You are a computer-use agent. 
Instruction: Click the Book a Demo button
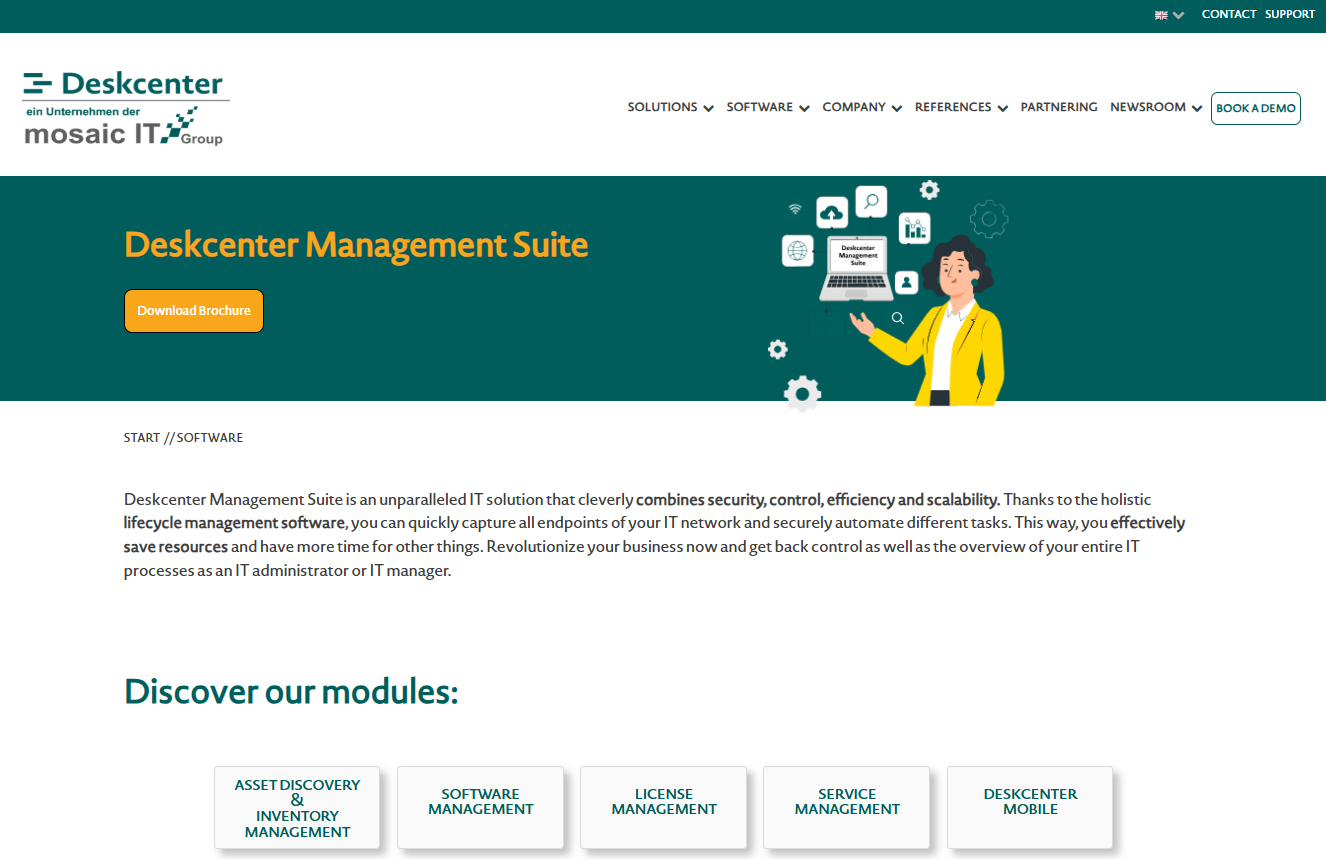(x=1255, y=108)
